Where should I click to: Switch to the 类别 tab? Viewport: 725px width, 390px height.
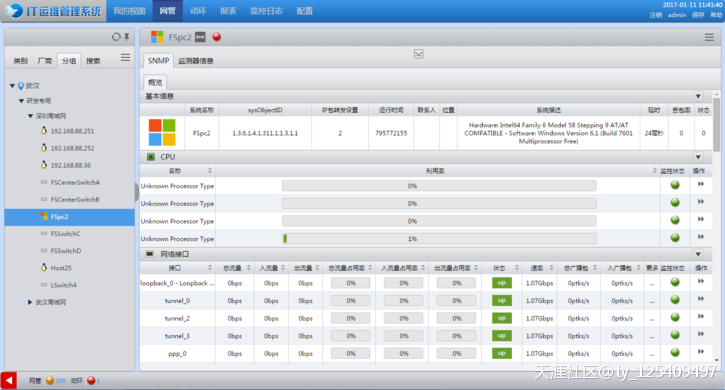pyautogui.click(x=20, y=61)
